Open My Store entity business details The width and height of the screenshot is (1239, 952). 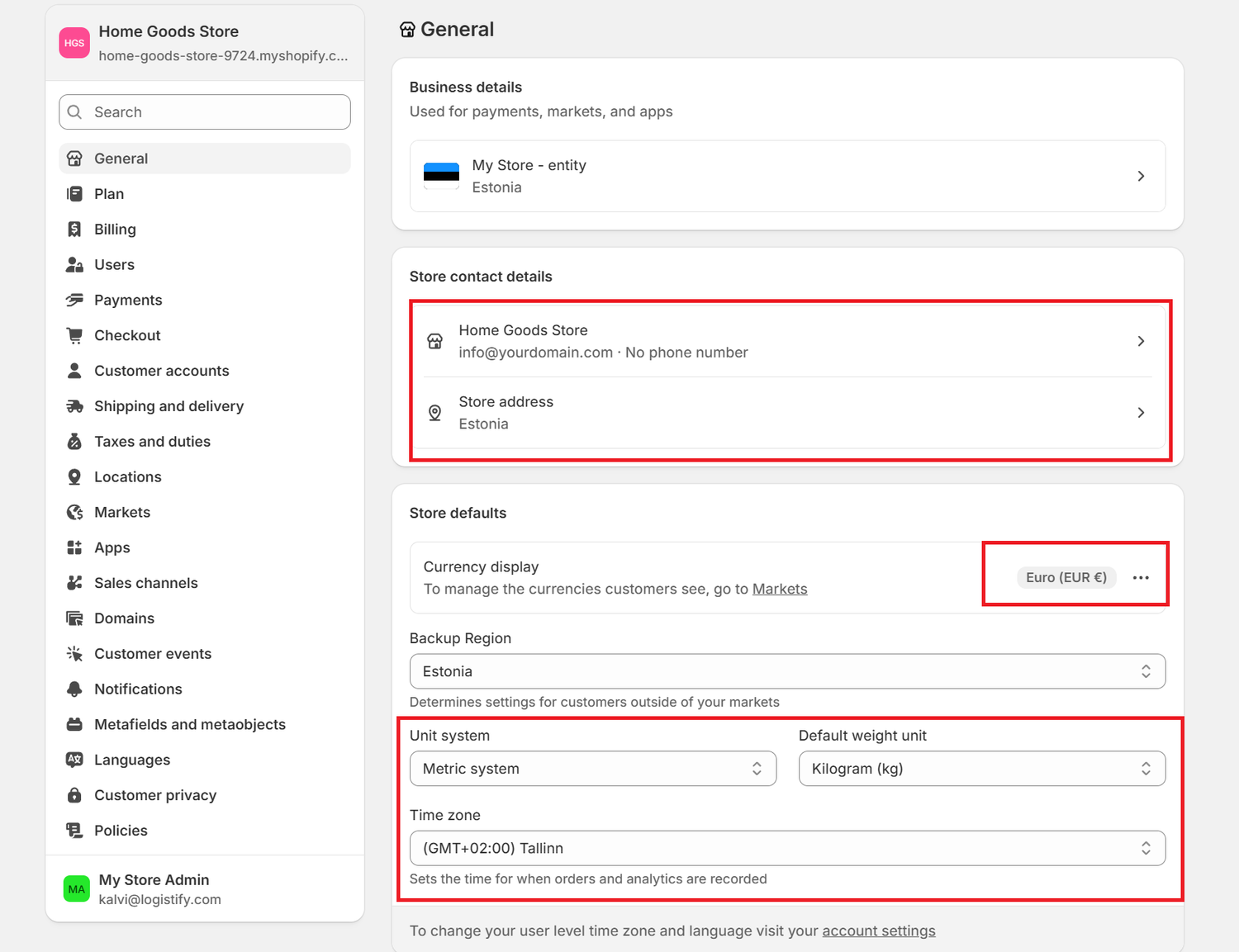pyautogui.click(x=786, y=176)
